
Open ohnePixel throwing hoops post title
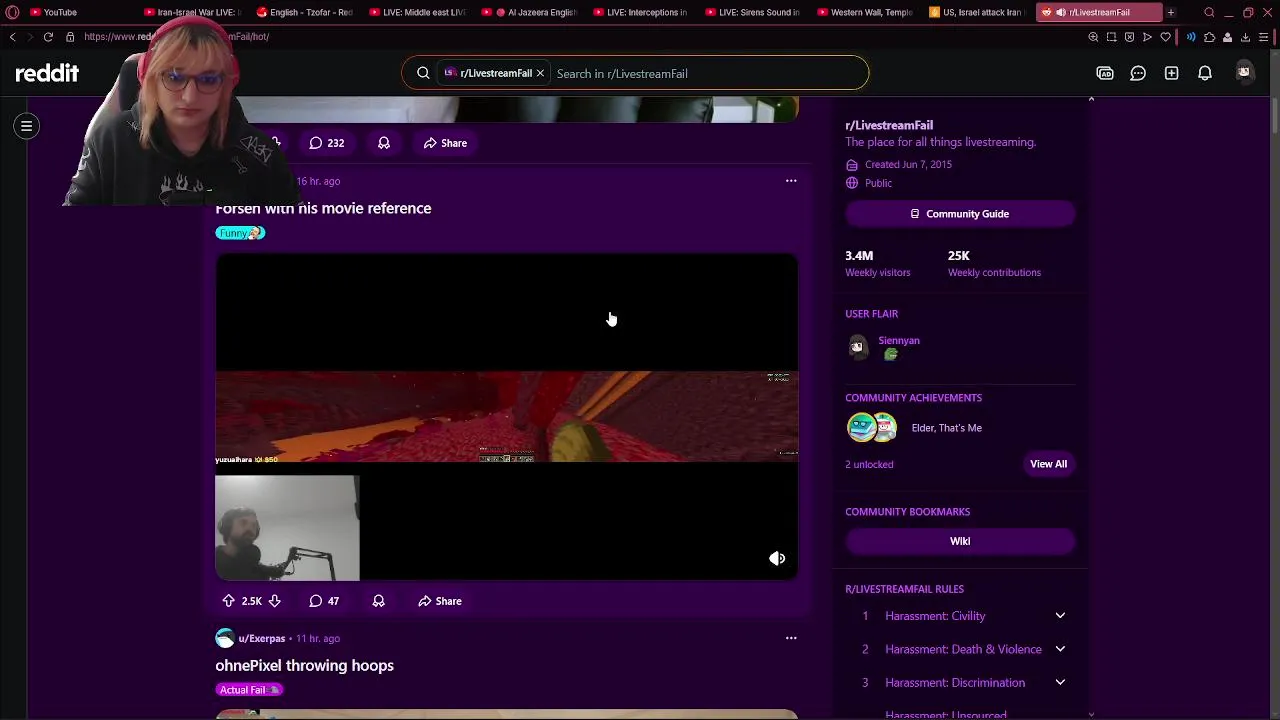pos(304,665)
